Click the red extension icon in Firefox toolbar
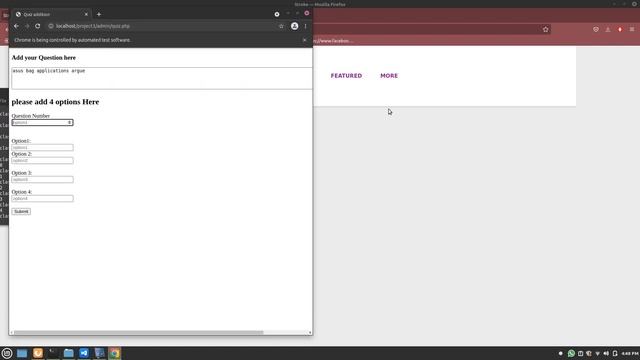The image size is (640, 360). 620,29
